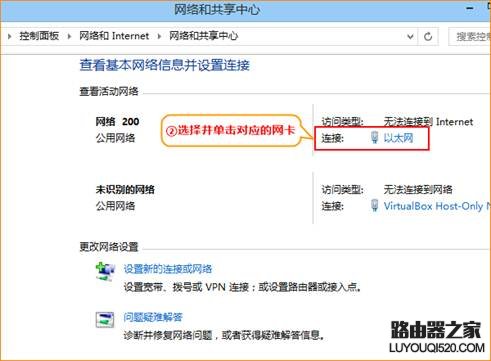Click the 更改网络设置 section label
Screen dimensions: 491x361
coord(109,247)
